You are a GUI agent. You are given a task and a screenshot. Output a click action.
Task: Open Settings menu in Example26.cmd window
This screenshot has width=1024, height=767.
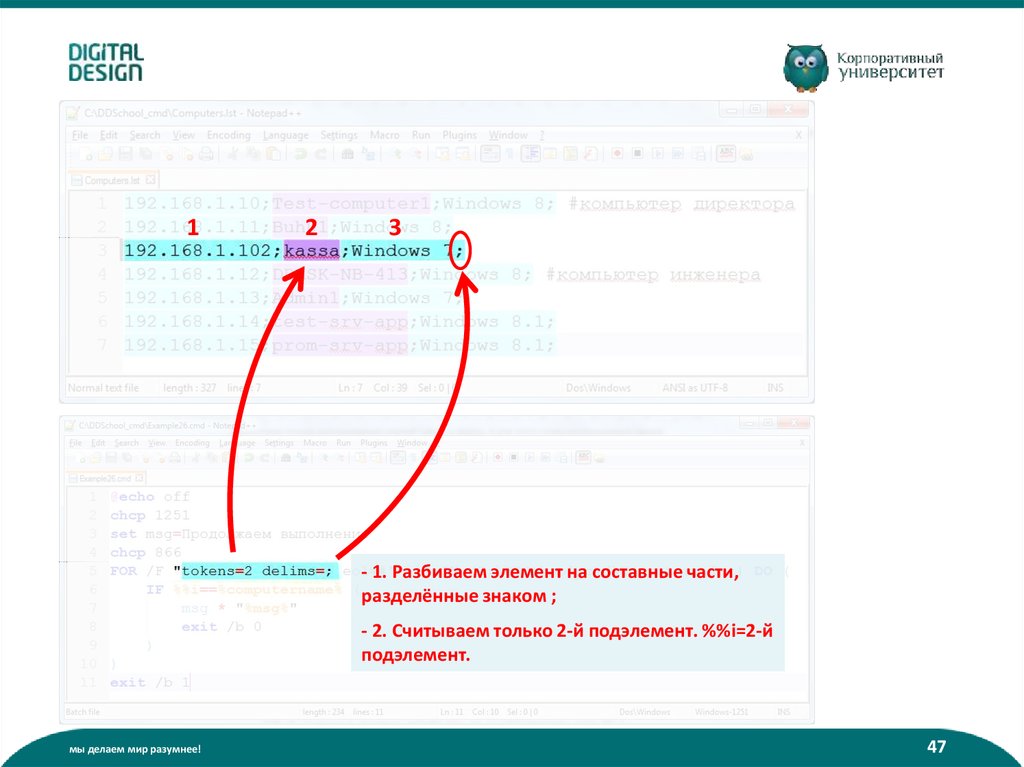(279, 443)
